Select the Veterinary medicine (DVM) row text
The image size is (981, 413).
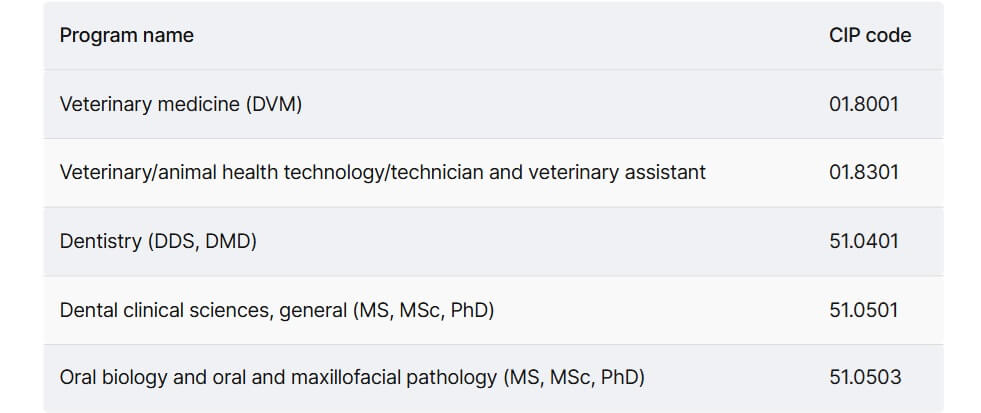(x=181, y=104)
